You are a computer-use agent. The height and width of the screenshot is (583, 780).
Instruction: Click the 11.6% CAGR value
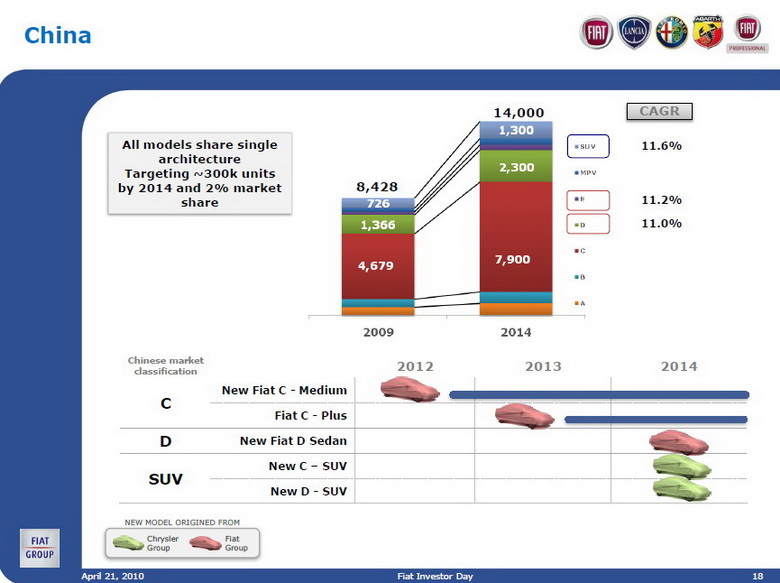coord(662,146)
